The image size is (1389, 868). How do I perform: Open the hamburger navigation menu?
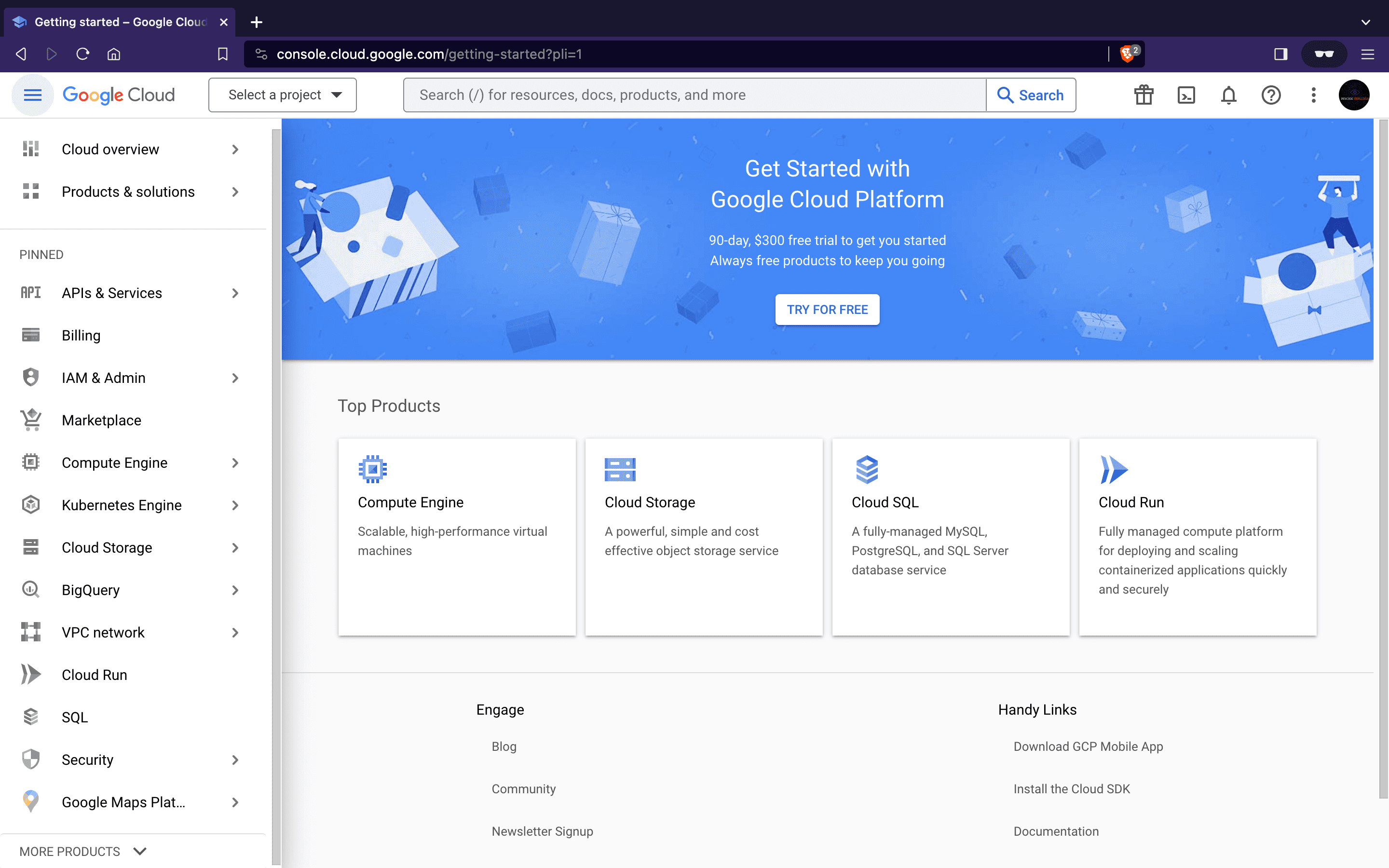33,95
